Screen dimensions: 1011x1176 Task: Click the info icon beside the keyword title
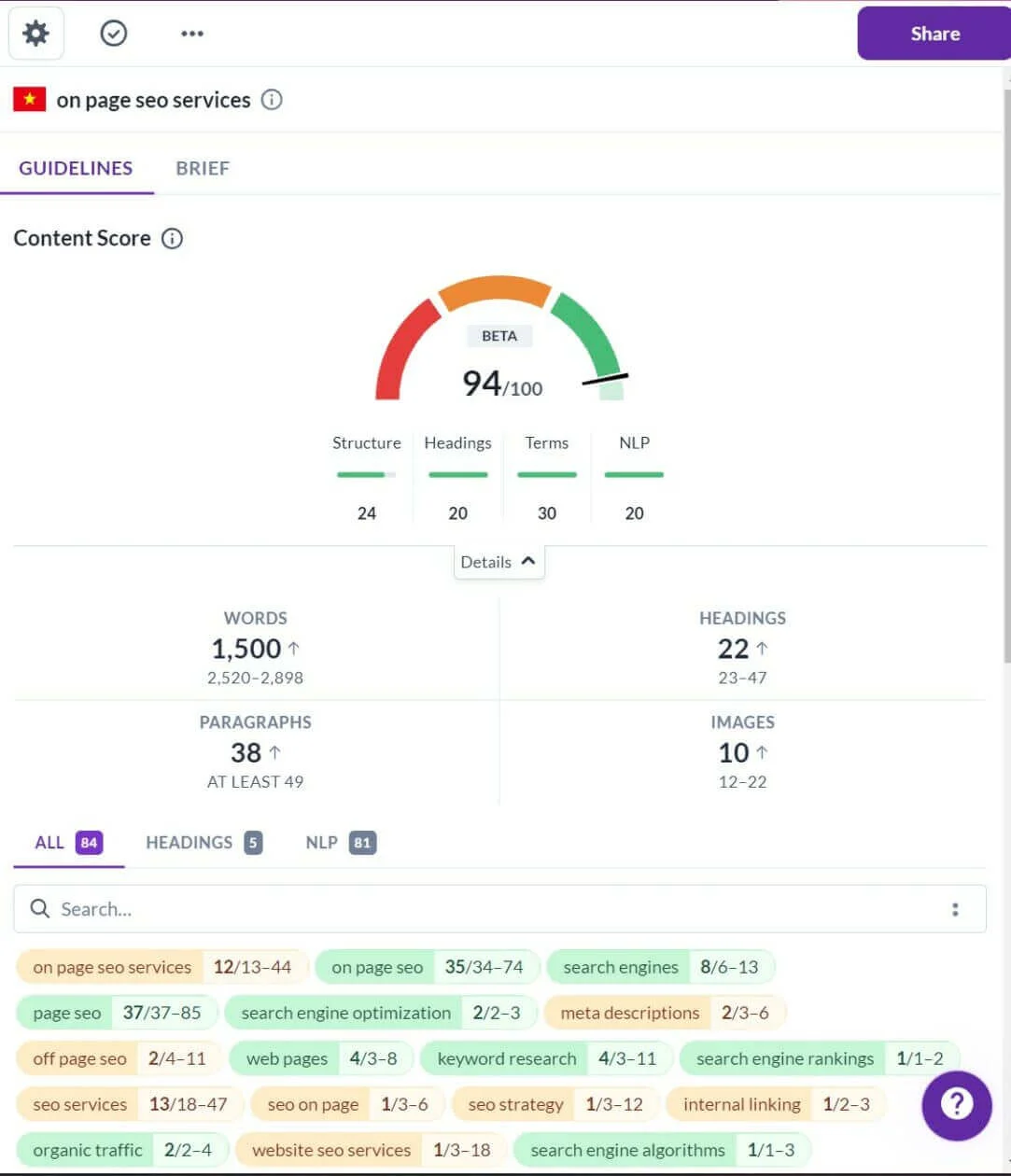tap(271, 100)
